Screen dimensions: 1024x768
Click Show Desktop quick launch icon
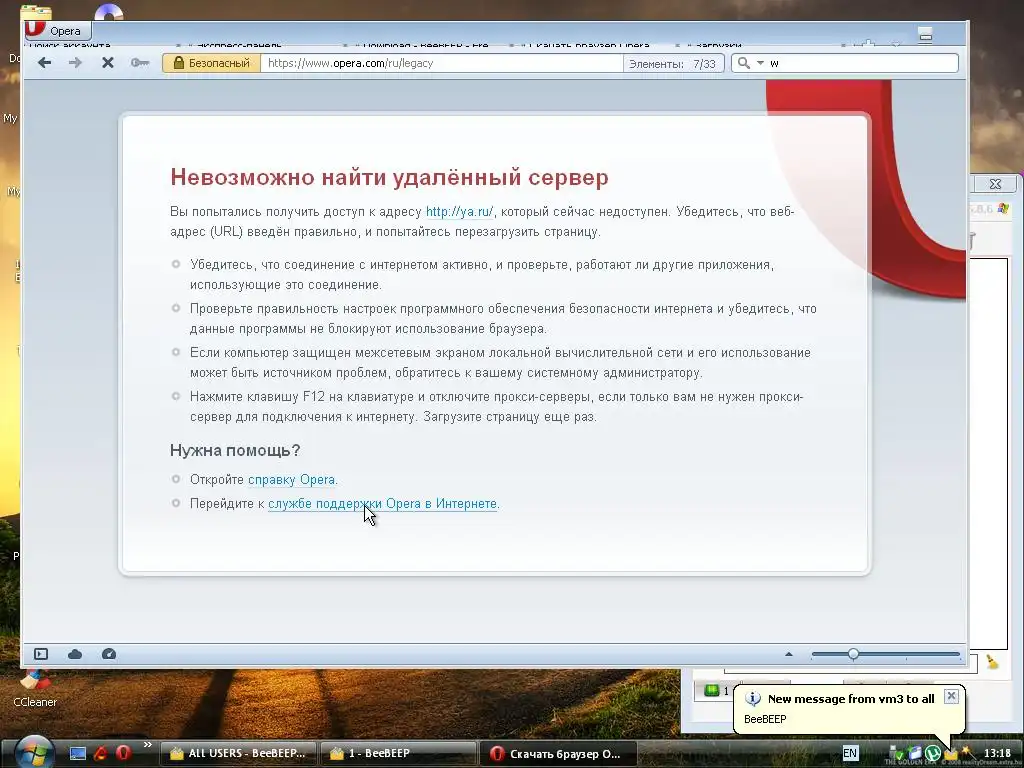(78, 753)
